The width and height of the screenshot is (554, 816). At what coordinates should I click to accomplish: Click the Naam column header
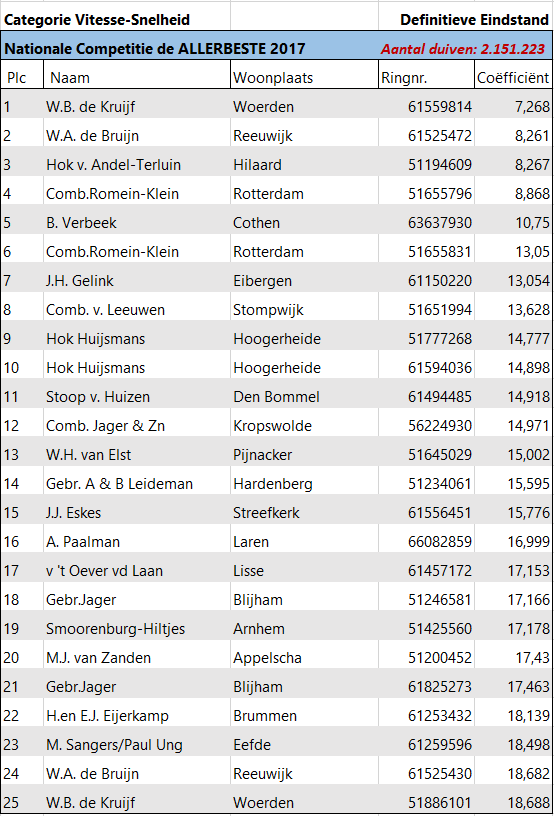pos(137,78)
